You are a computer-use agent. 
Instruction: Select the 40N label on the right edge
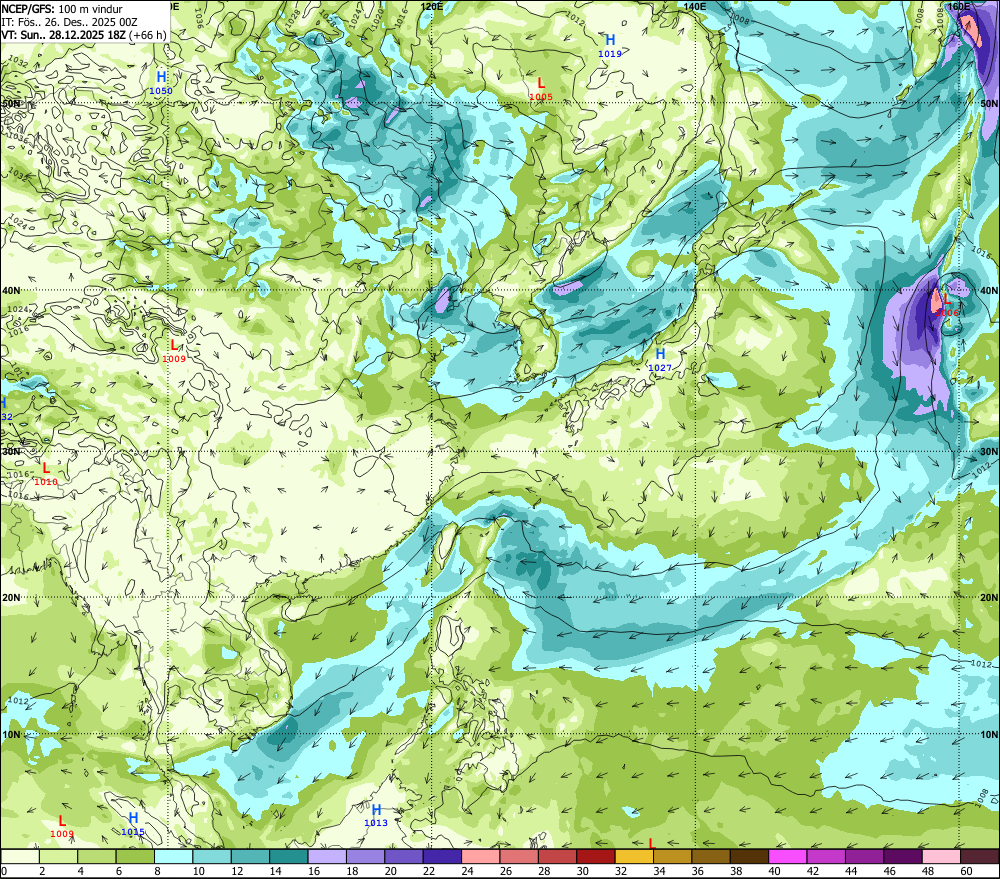point(989,291)
